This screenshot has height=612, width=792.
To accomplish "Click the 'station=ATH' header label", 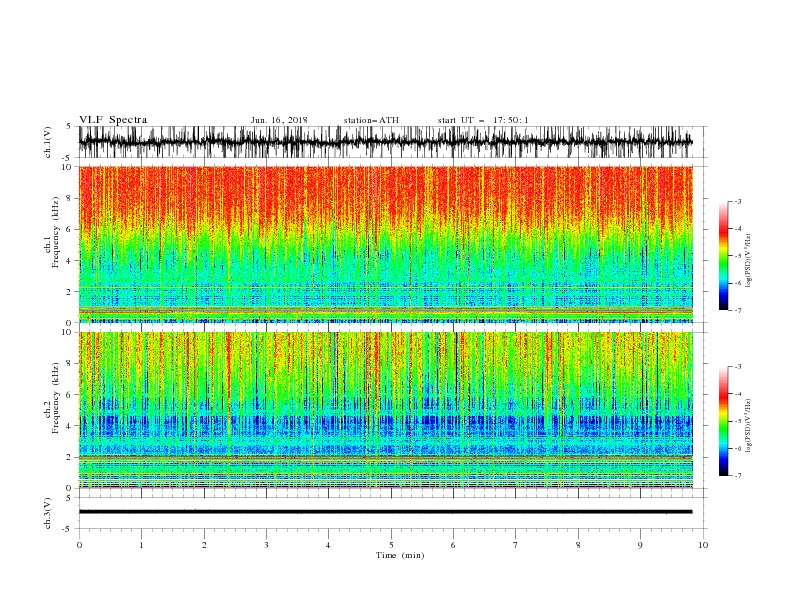I will [371, 120].
